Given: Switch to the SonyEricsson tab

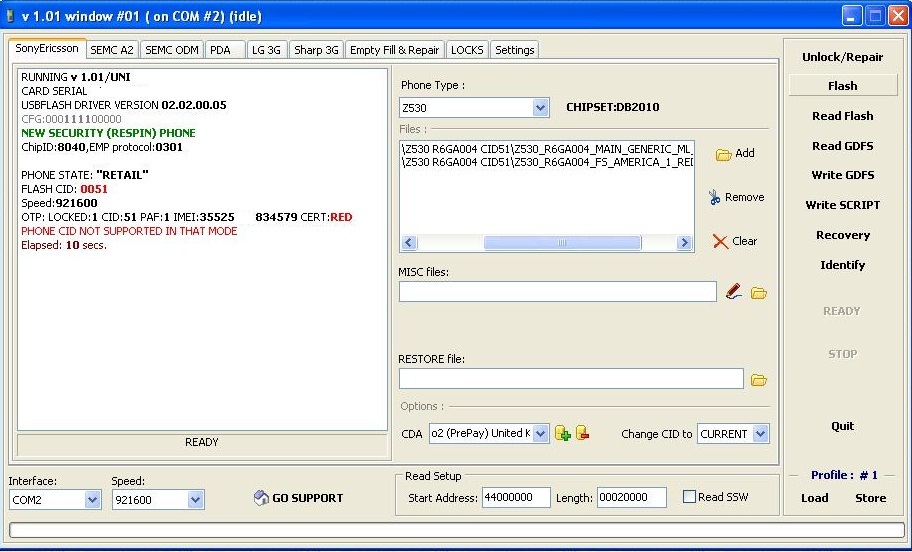Looking at the screenshot, I should pyautogui.click(x=47, y=48).
